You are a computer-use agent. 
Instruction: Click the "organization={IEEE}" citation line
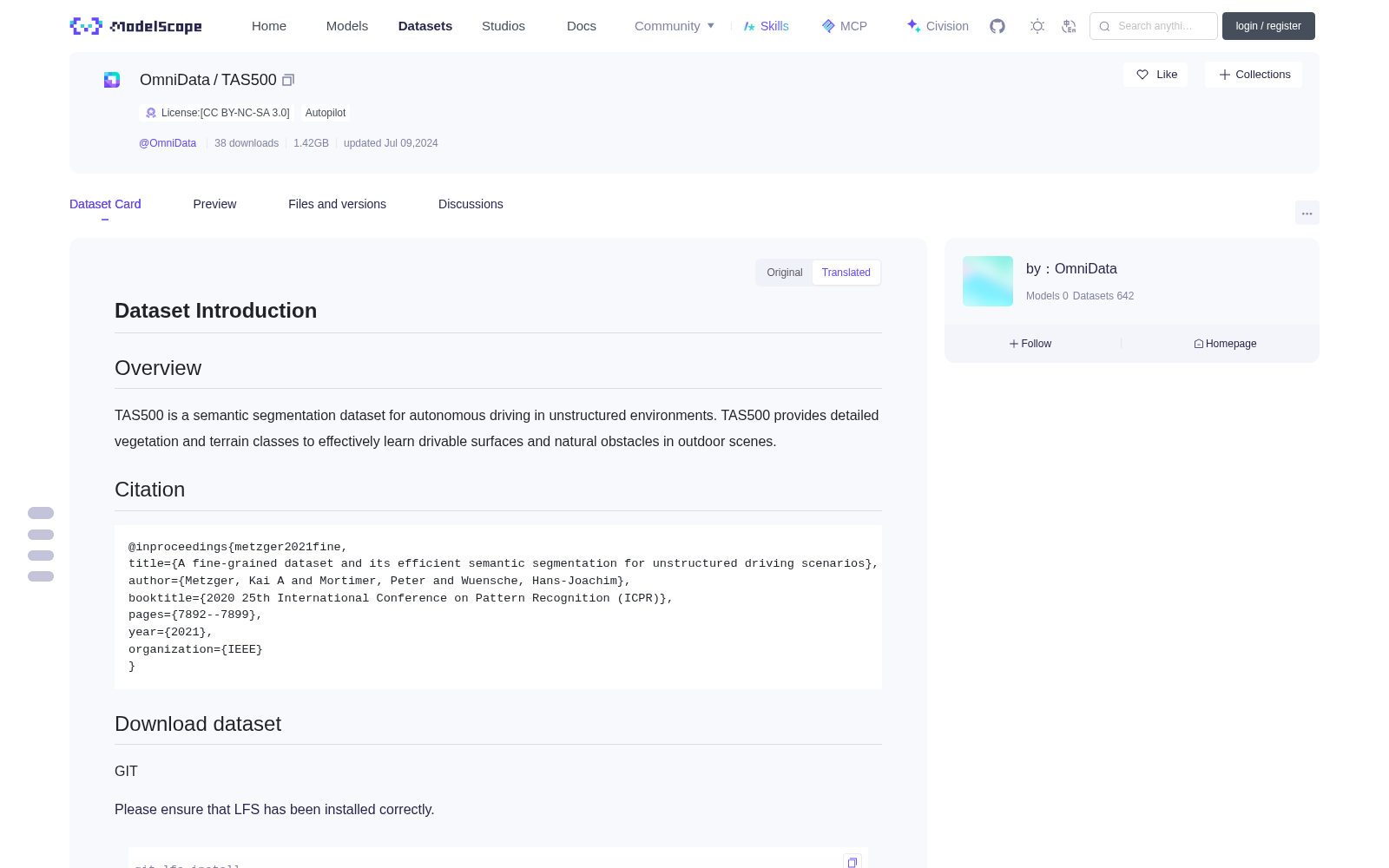click(195, 649)
